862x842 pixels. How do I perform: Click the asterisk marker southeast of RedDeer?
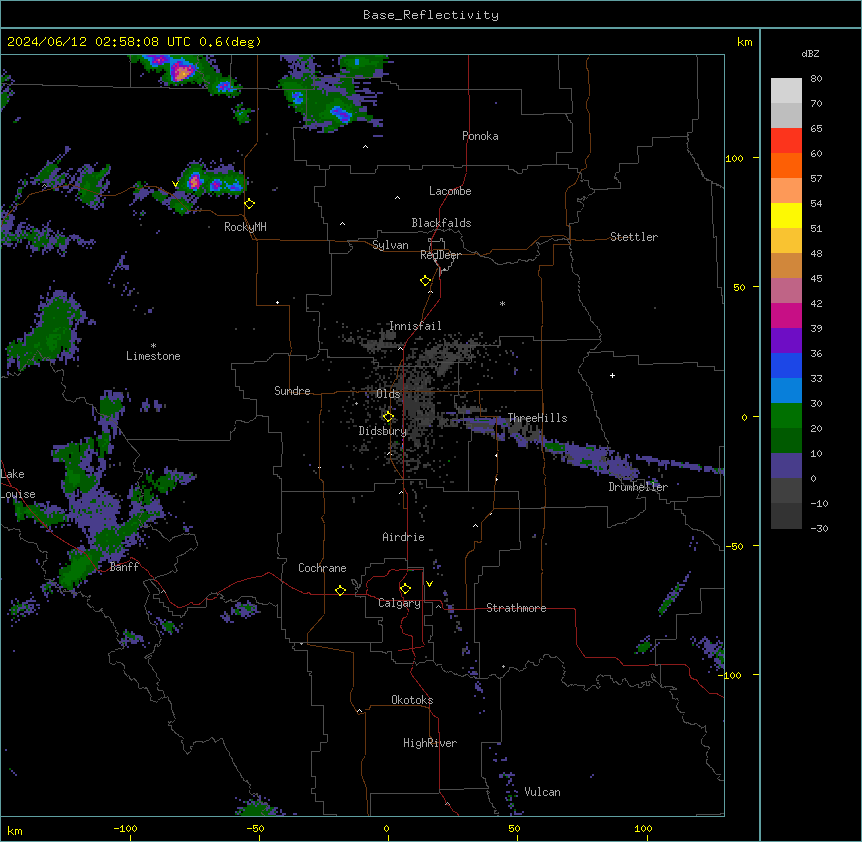(x=502, y=303)
